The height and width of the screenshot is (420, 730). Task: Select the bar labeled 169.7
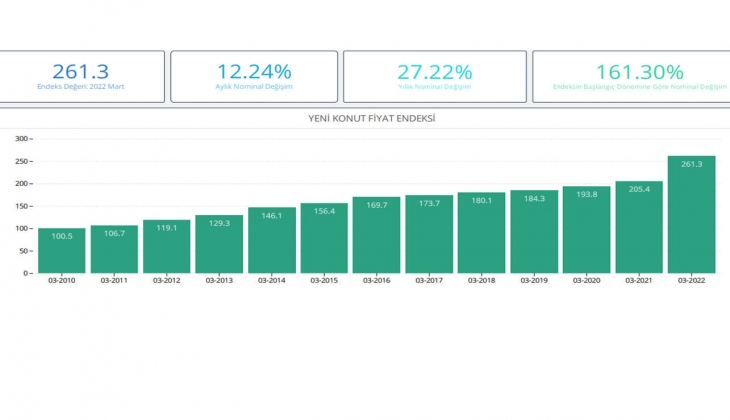point(376,235)
